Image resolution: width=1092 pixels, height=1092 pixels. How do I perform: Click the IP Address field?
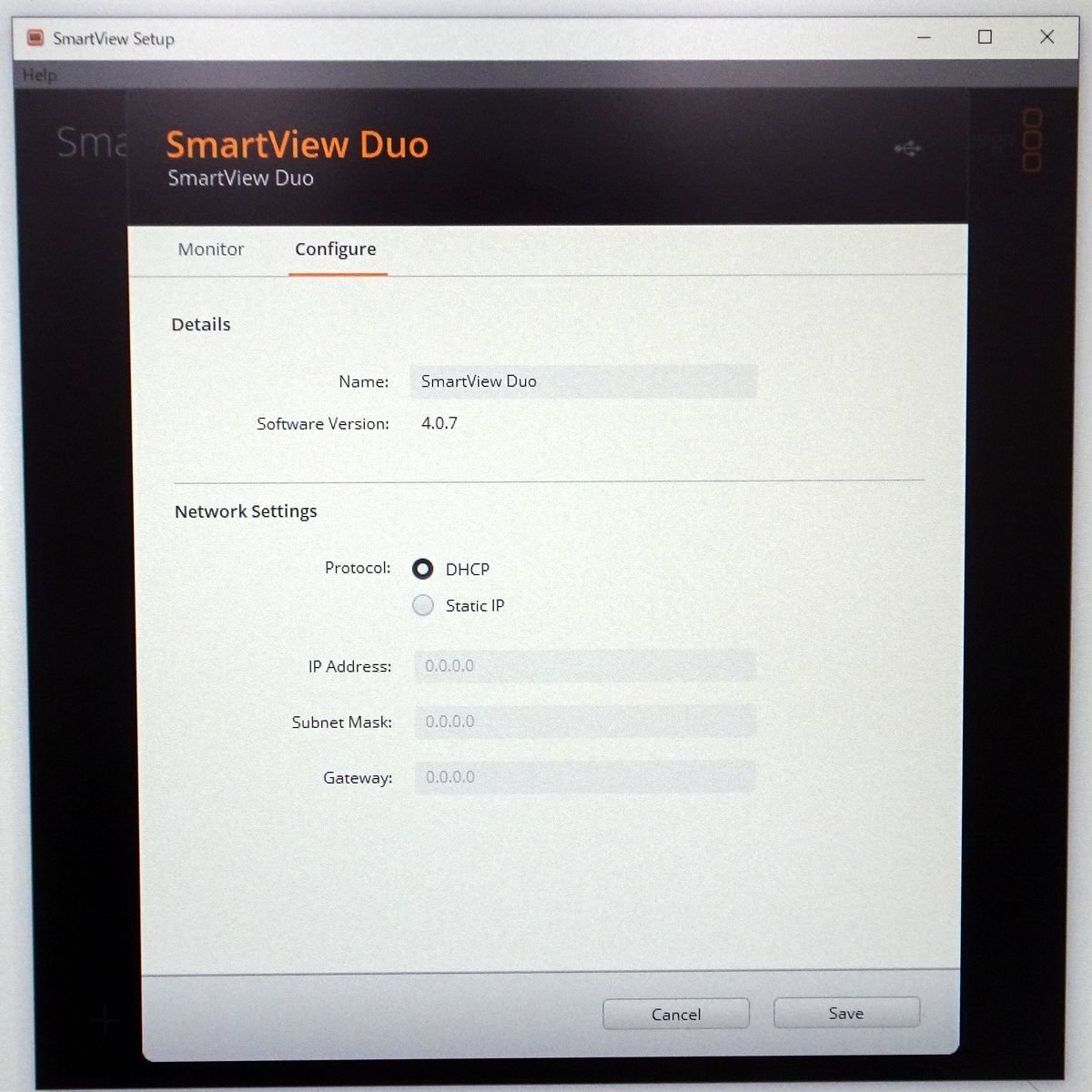(585, 666)
